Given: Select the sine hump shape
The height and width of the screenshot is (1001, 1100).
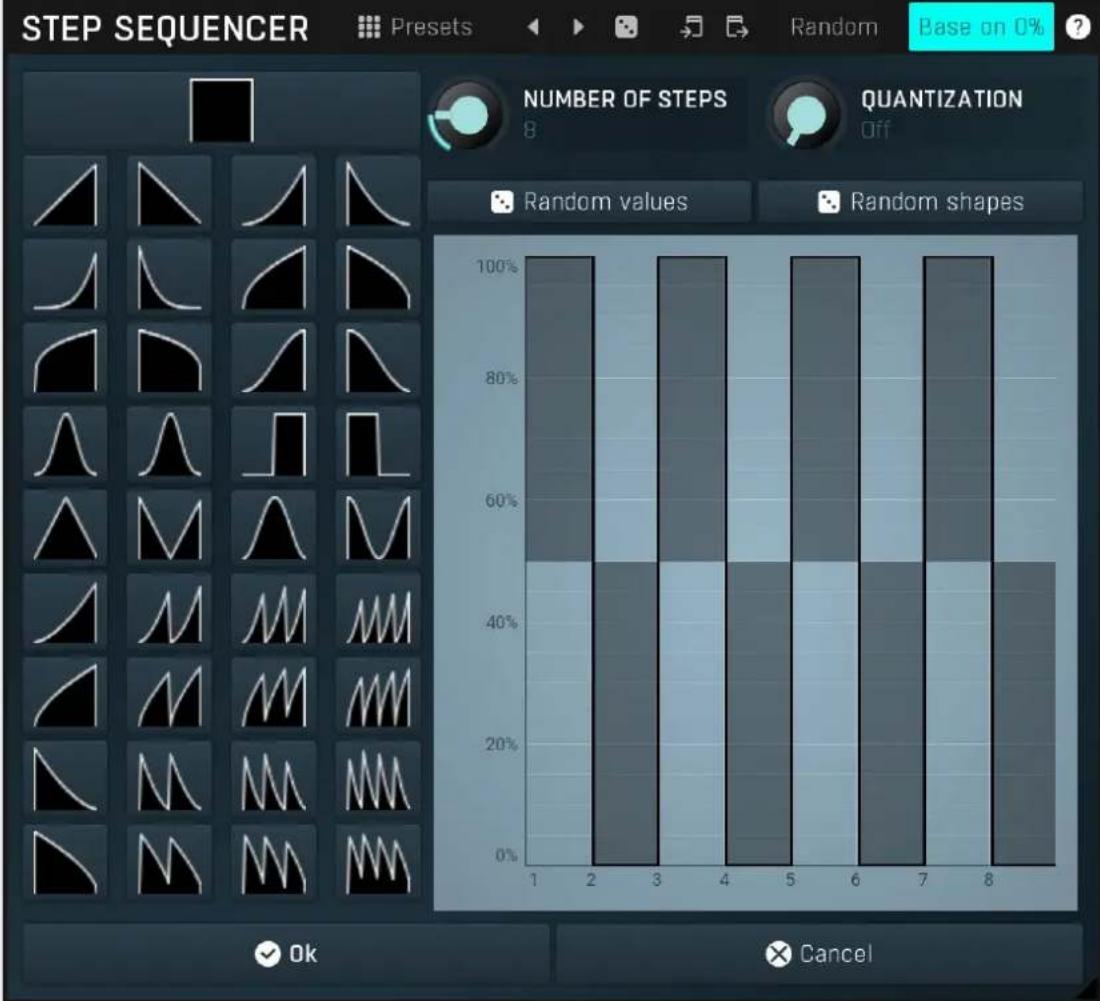Looking at the screenshot, I should click(x=274, y=528).
